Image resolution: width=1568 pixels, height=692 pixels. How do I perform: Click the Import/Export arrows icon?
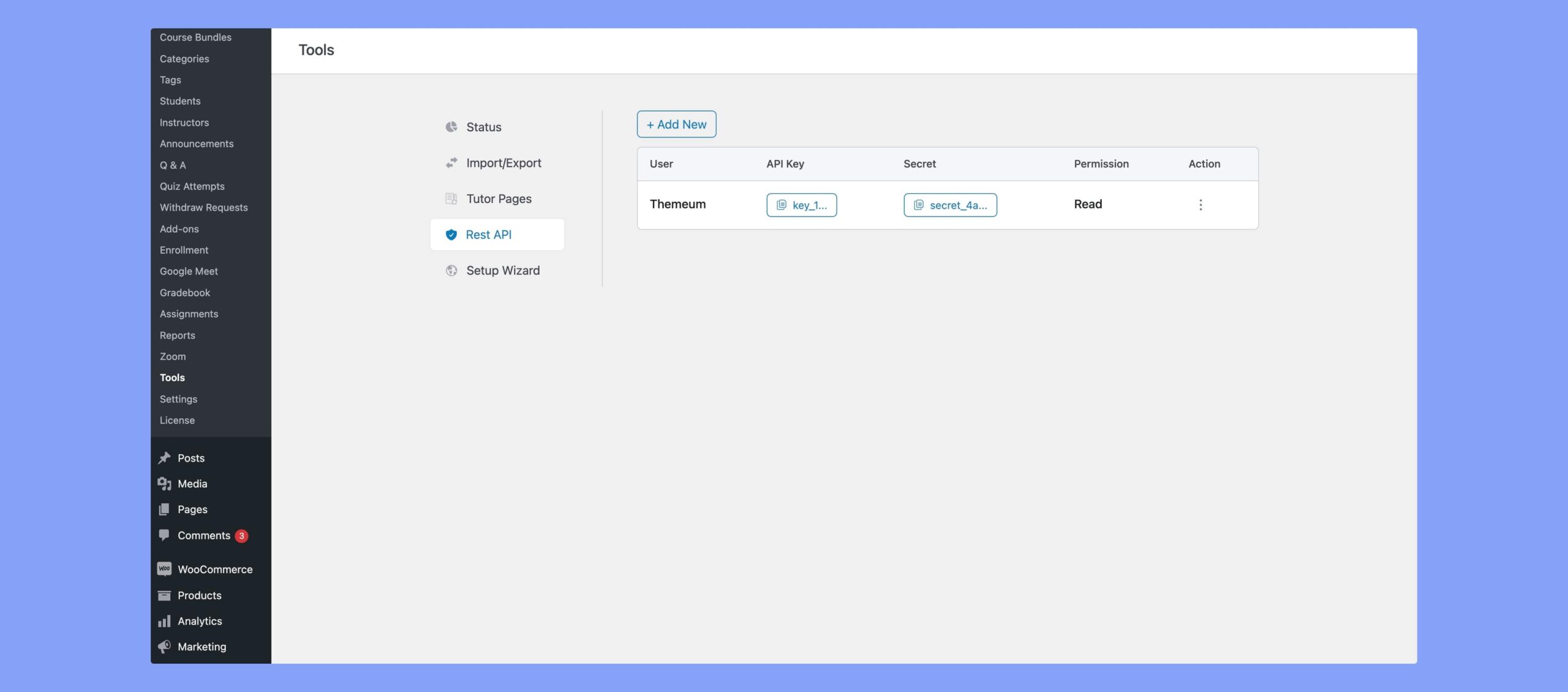pyautogui.click(x=451, y=163)
